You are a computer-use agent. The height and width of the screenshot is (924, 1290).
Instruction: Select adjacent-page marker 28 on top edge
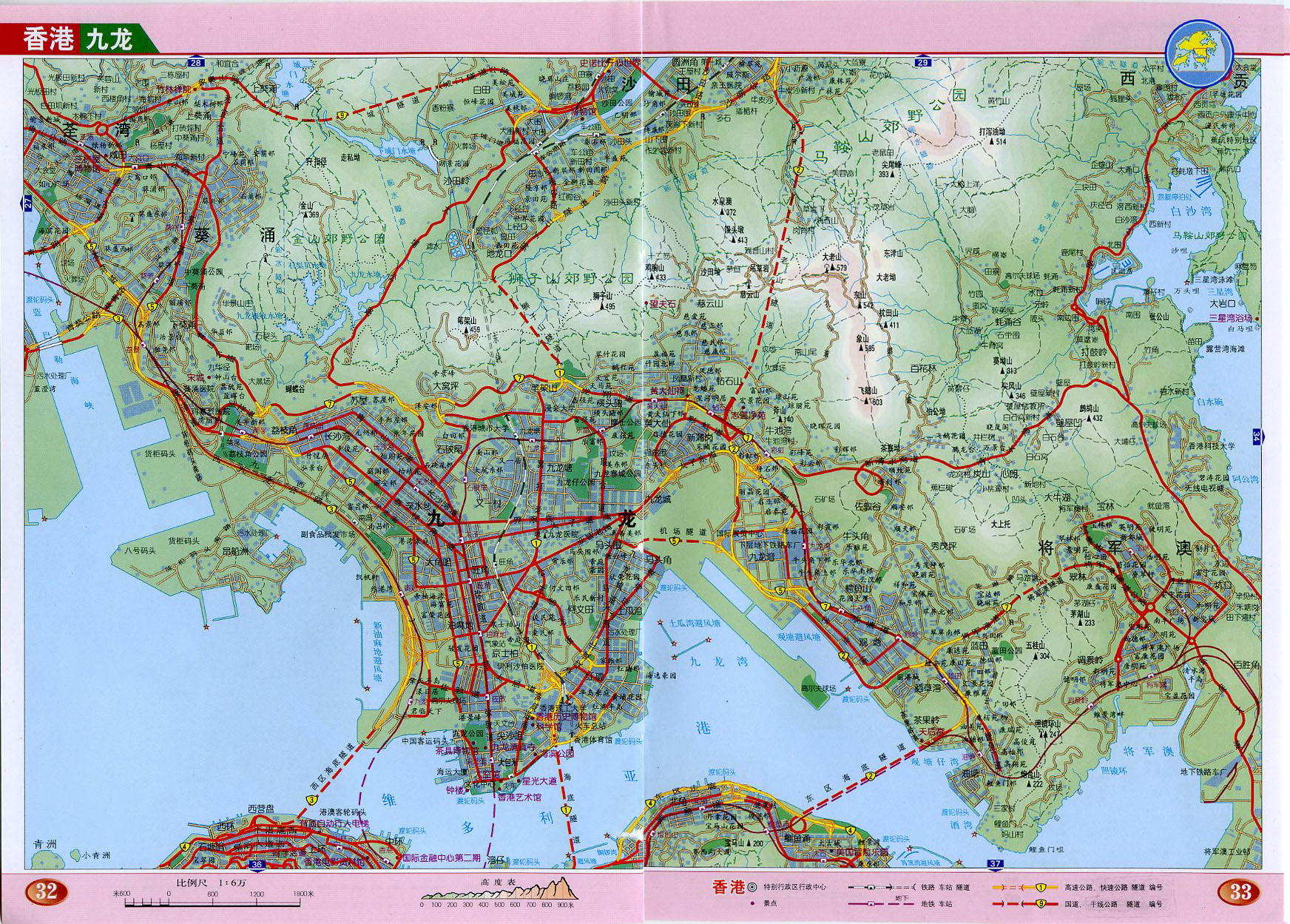196,64
